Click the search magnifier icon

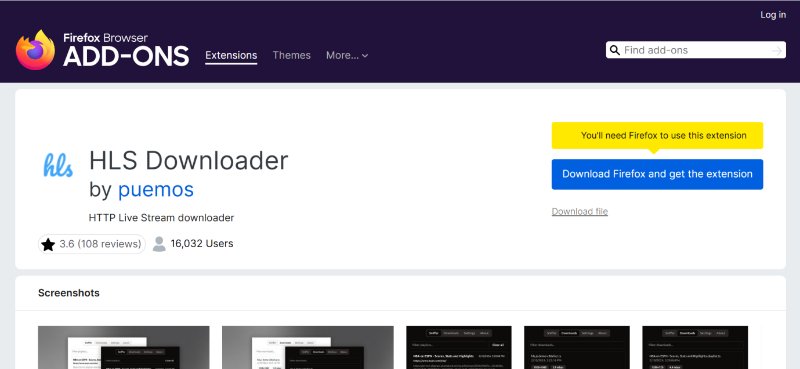point(615,50)
